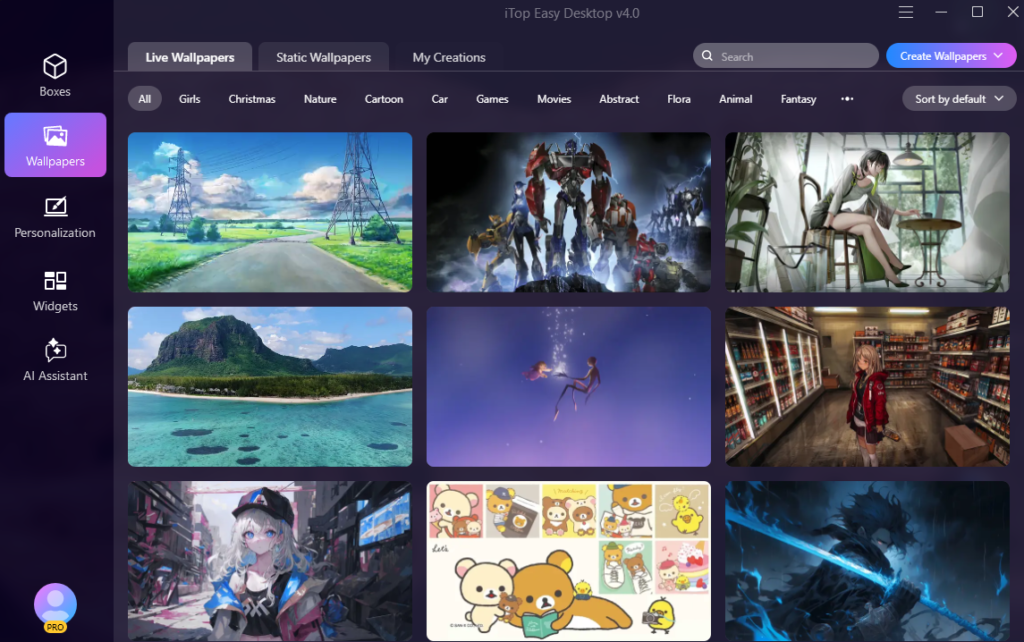
Task: Go to the Widgets icon
Action: click(55, 281)
